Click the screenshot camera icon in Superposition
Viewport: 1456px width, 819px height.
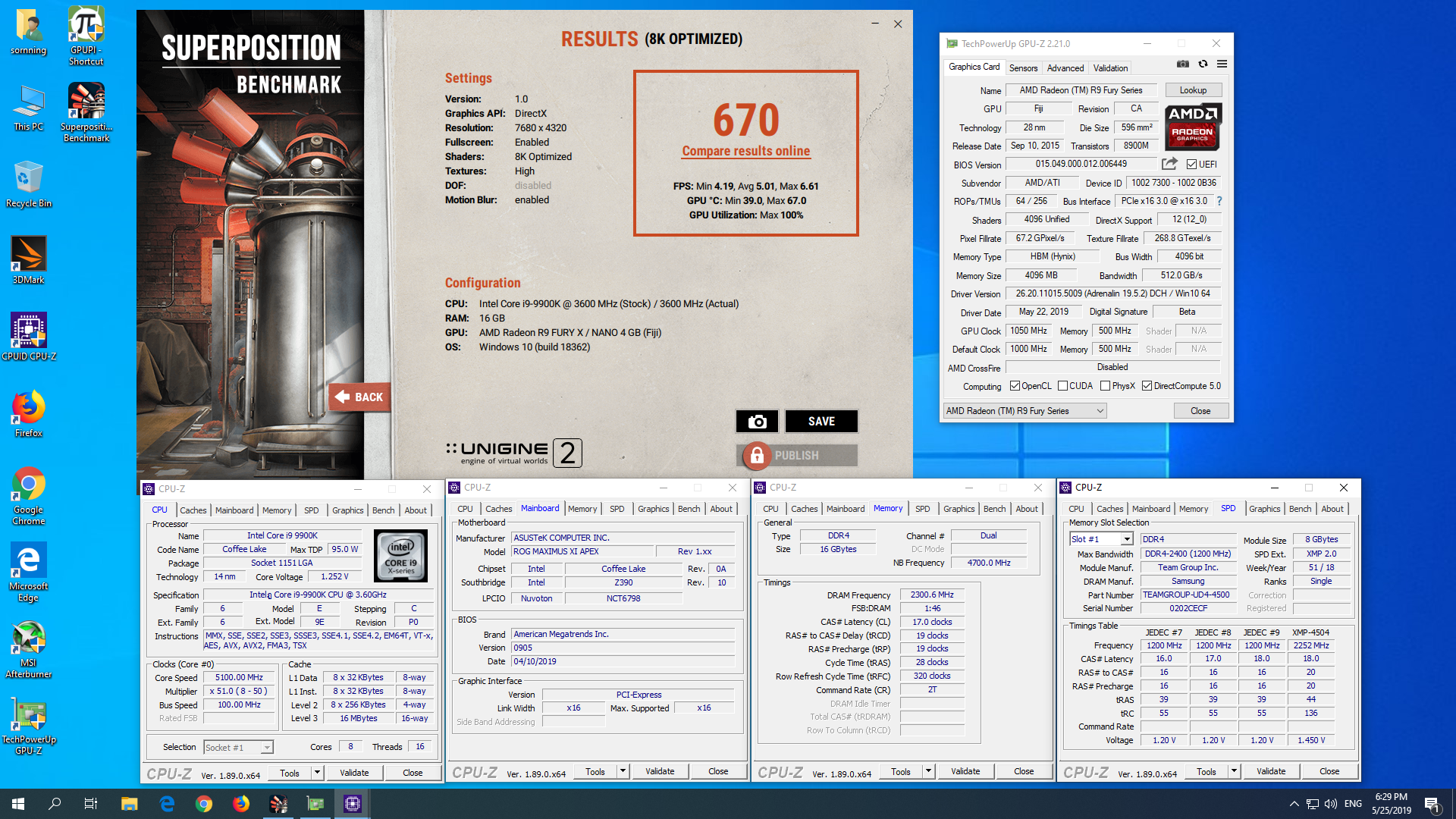click(x=757, y=422)
